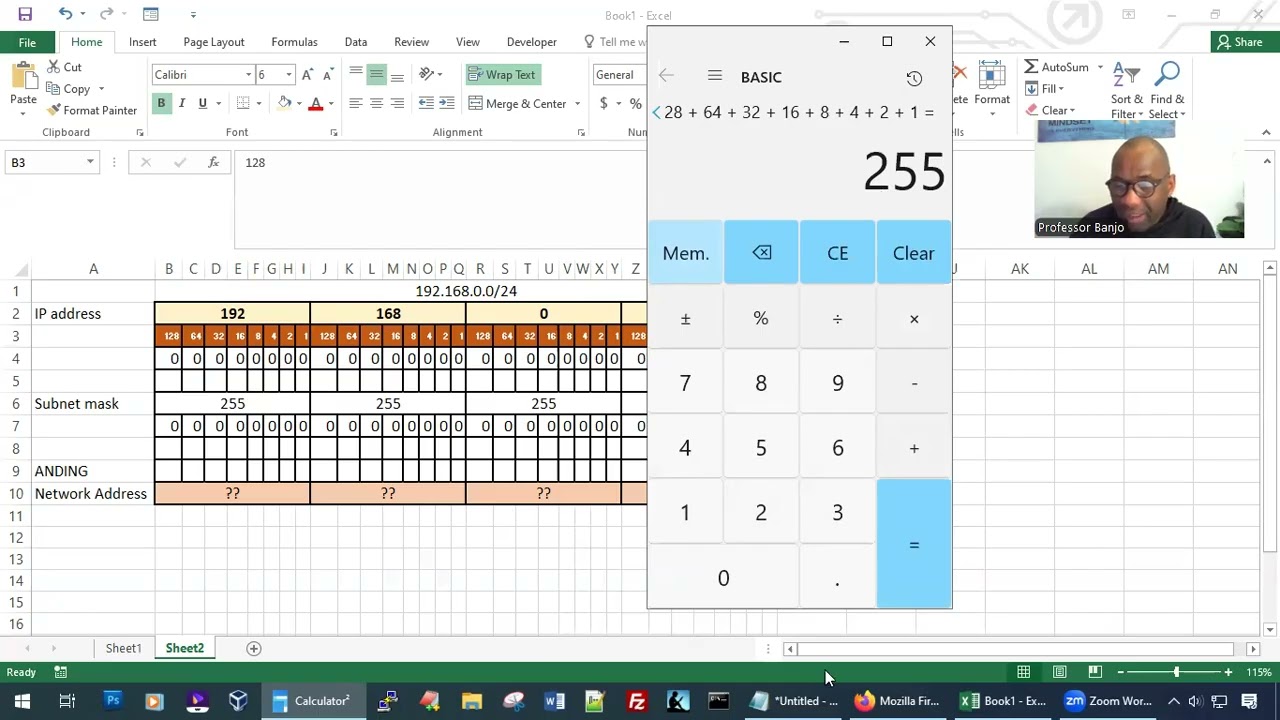The width and height of the screenshot is (1280, 720).
Task: Open the Insert ribbon tab
Action: click(x=142, y=42)
